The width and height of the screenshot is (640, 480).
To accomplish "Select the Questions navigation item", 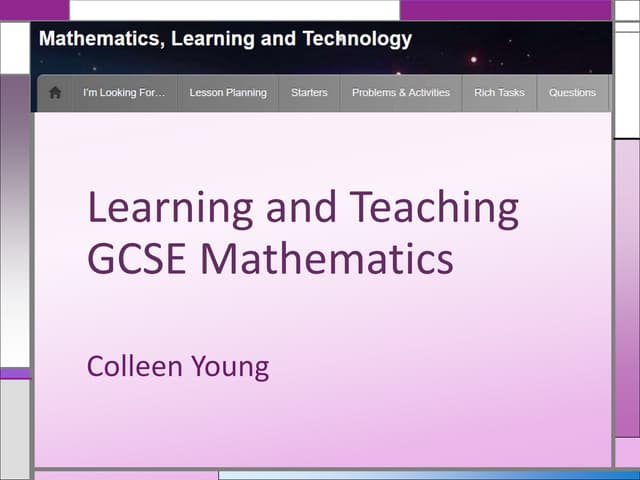I will tap(572, 93).
